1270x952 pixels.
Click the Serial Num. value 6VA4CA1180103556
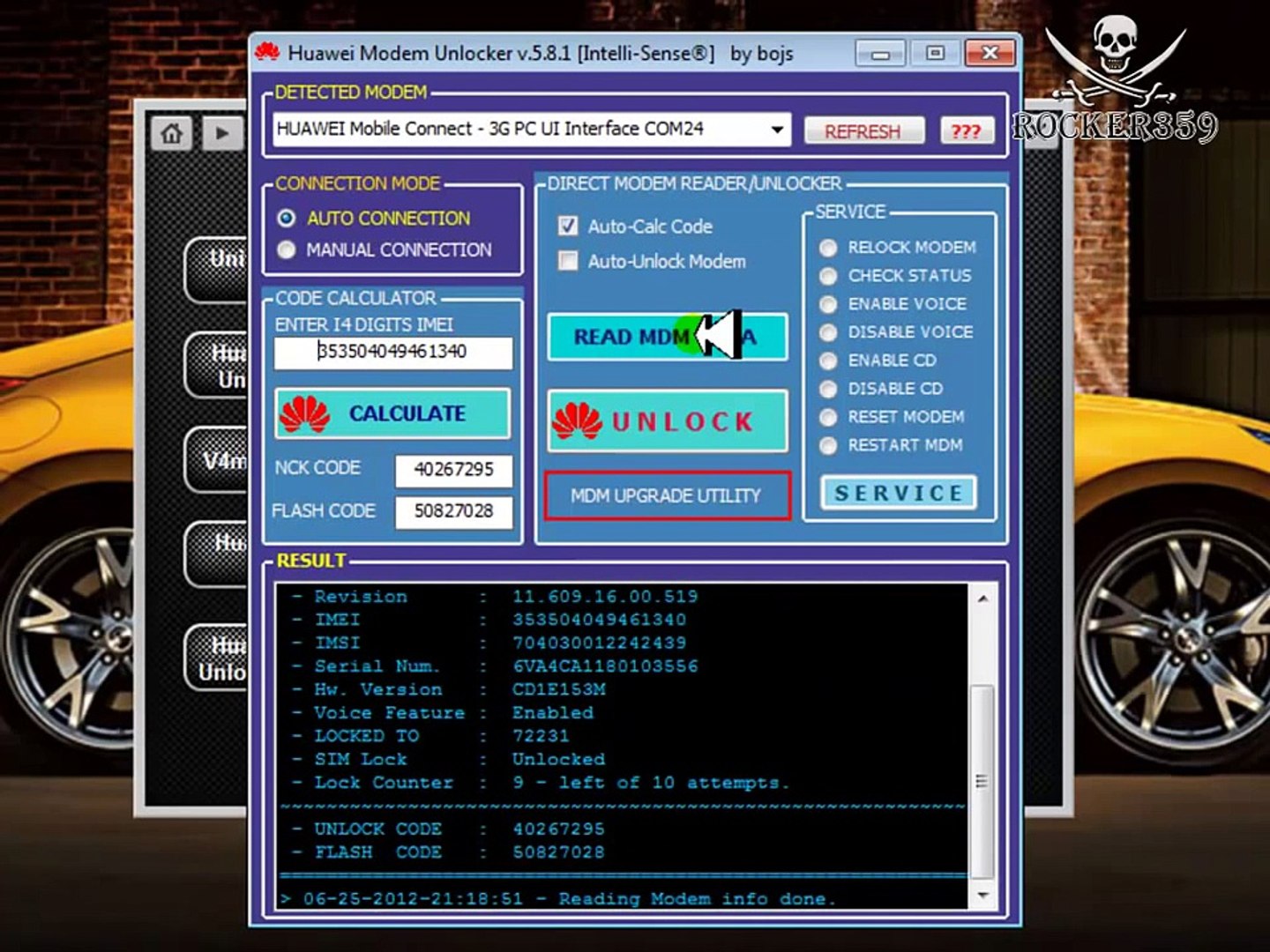point(606,666)
